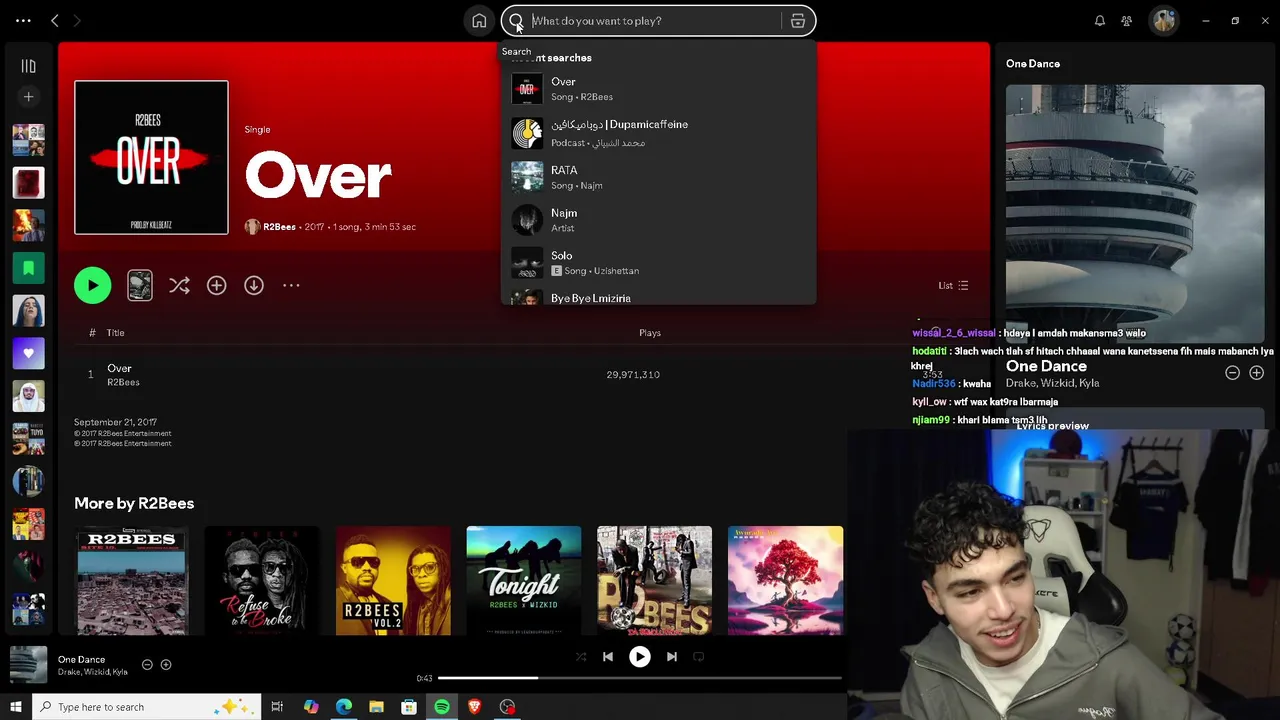This screenshot has height=720, width=1280.
Task: Open R2Bees artist link under track title
Action: (x=123, y=382)
